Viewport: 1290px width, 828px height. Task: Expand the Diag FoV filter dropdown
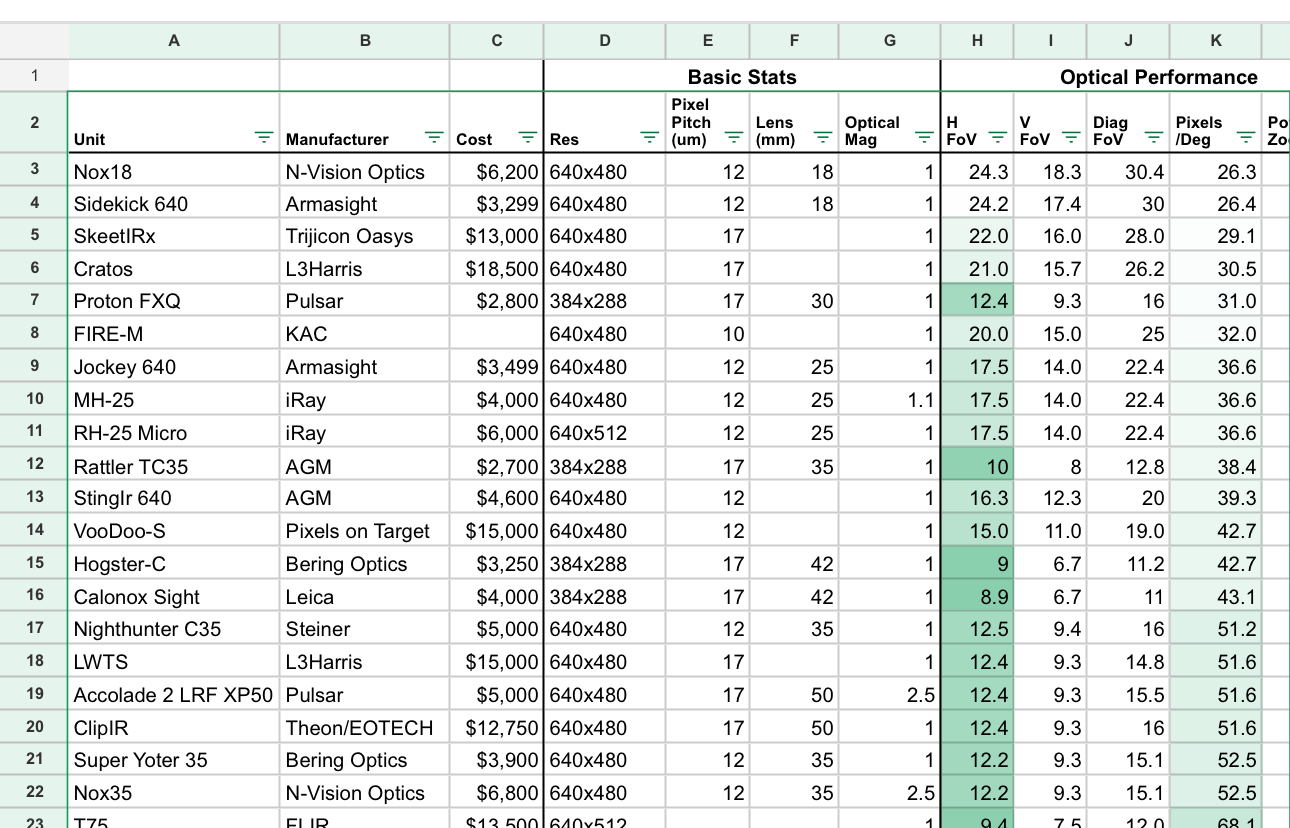(1153, 138)
